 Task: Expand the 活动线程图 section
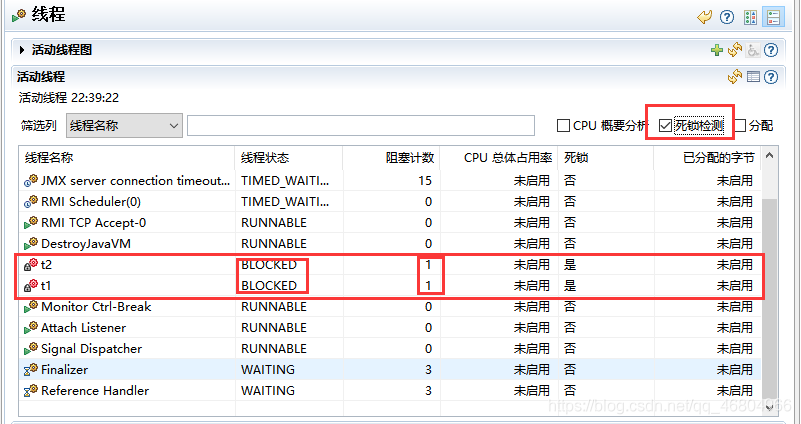click(22, 50)
